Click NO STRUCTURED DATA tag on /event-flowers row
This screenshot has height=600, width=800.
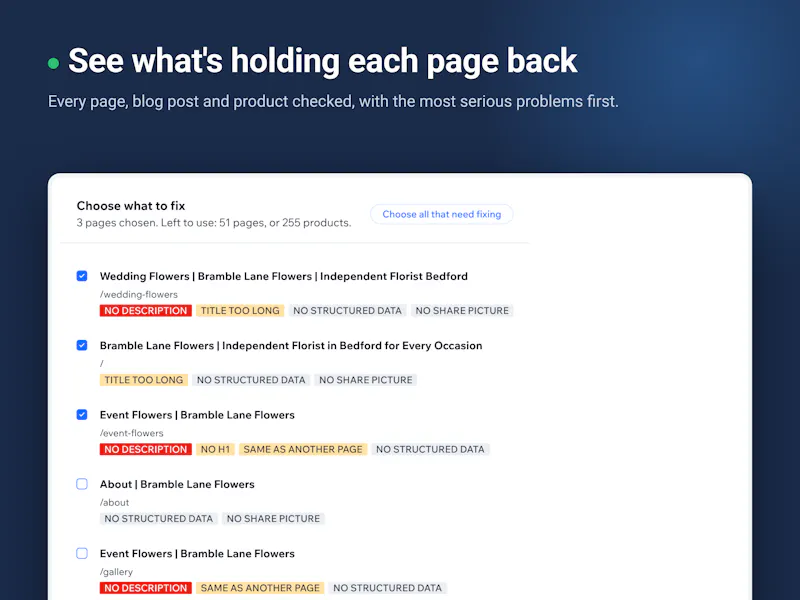click(x=430, y=449)
